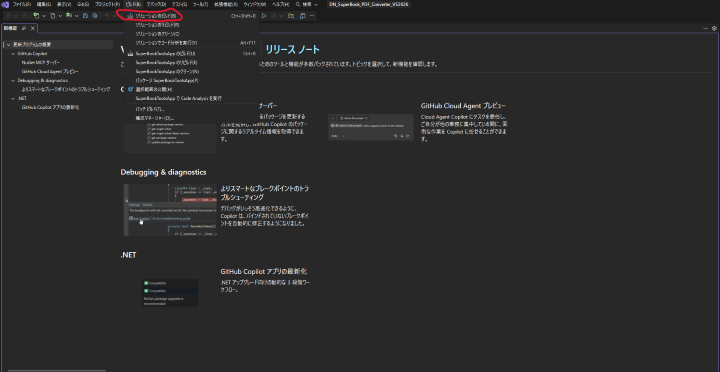720x372 pixels.
Task: Click the breakpoint troubleshooting thumbnail image
Action: [x=170, y=210]
